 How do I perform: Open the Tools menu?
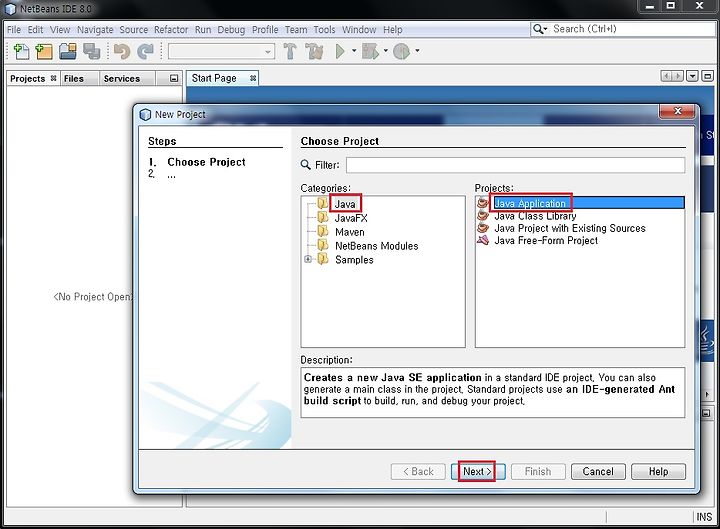[324, 30]
